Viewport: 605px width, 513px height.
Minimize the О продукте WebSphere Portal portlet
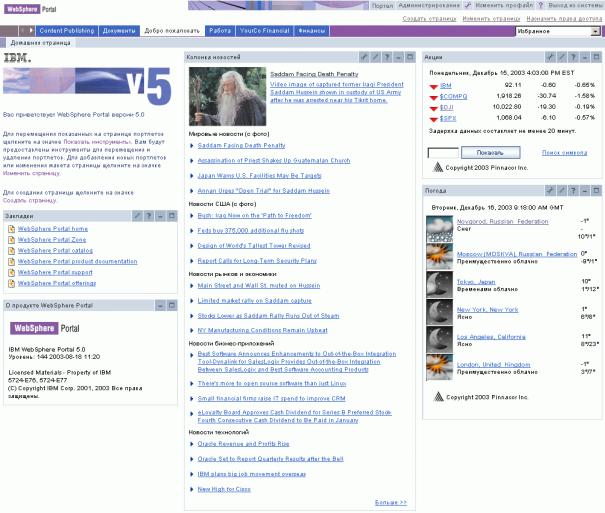click(160, 306)
